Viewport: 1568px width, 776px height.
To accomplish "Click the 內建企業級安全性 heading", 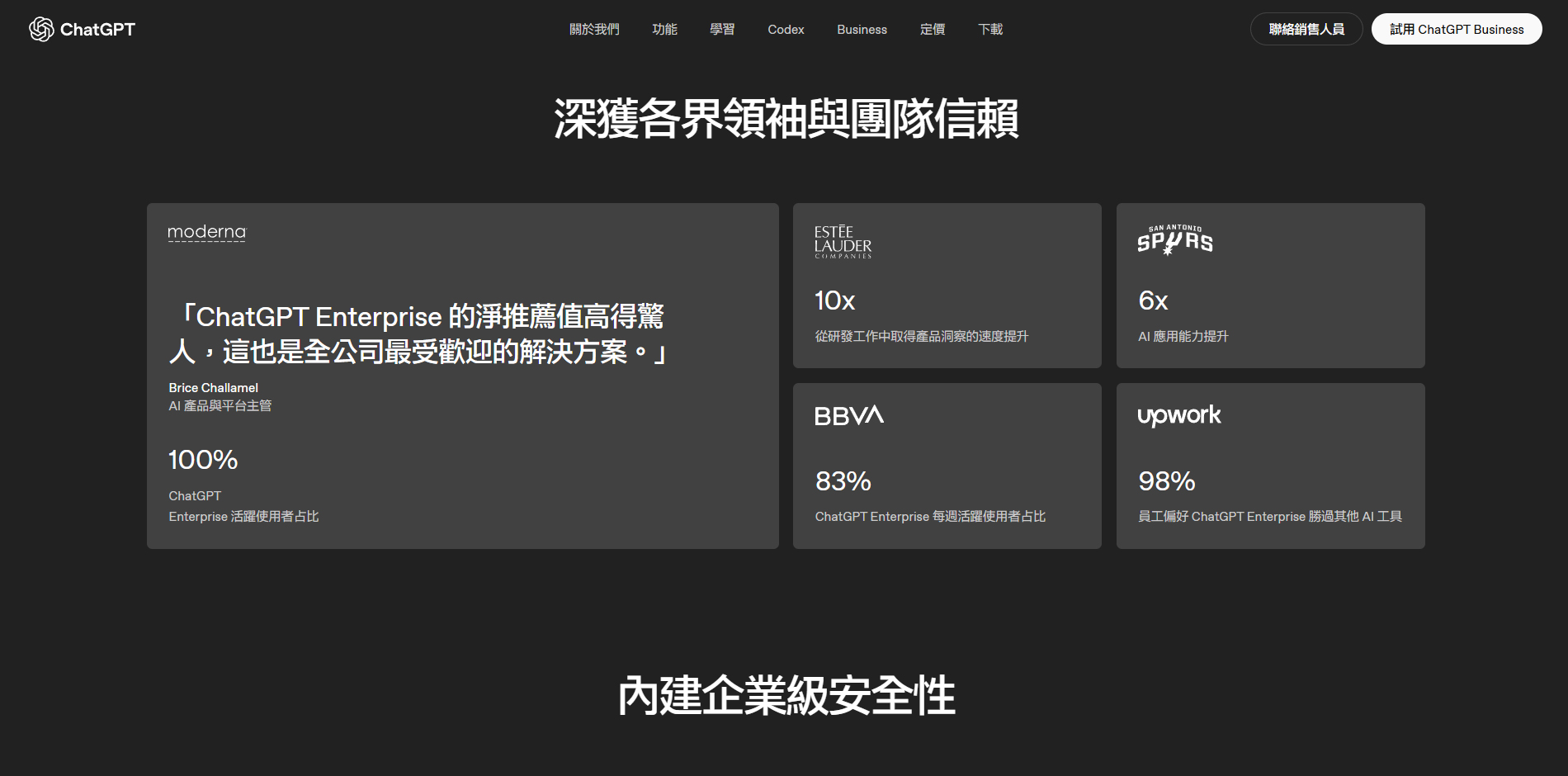I will tap(786, 696).
